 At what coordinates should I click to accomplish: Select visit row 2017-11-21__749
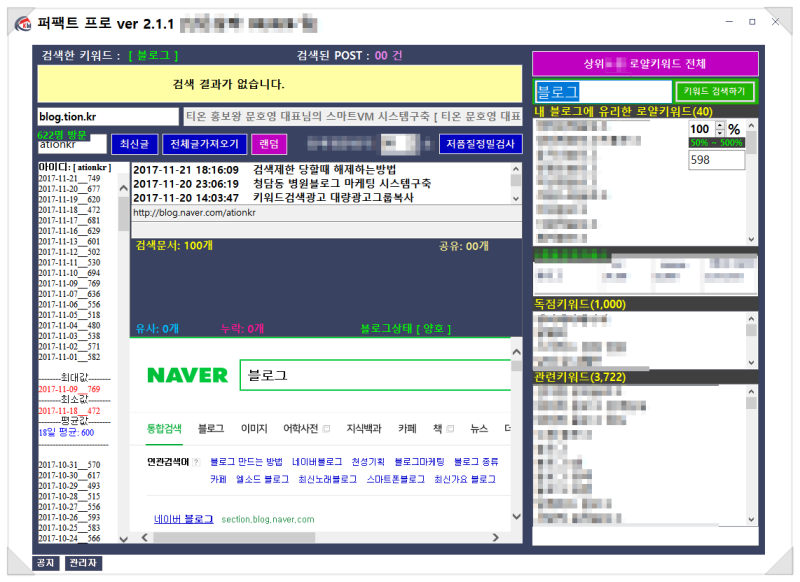pos(69,179)
